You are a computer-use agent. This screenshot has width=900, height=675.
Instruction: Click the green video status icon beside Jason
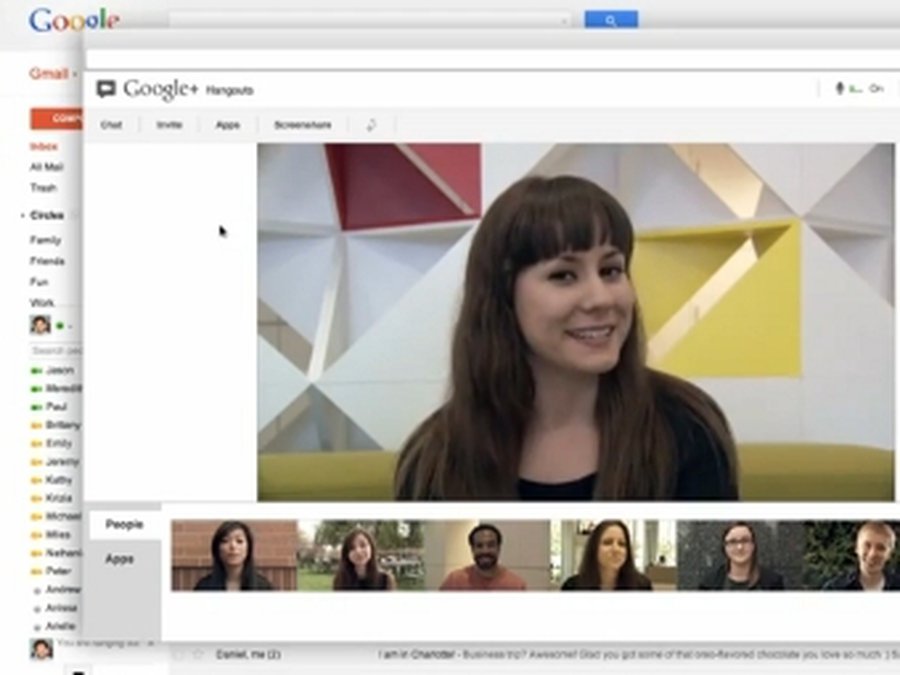[x=37, y=370]
